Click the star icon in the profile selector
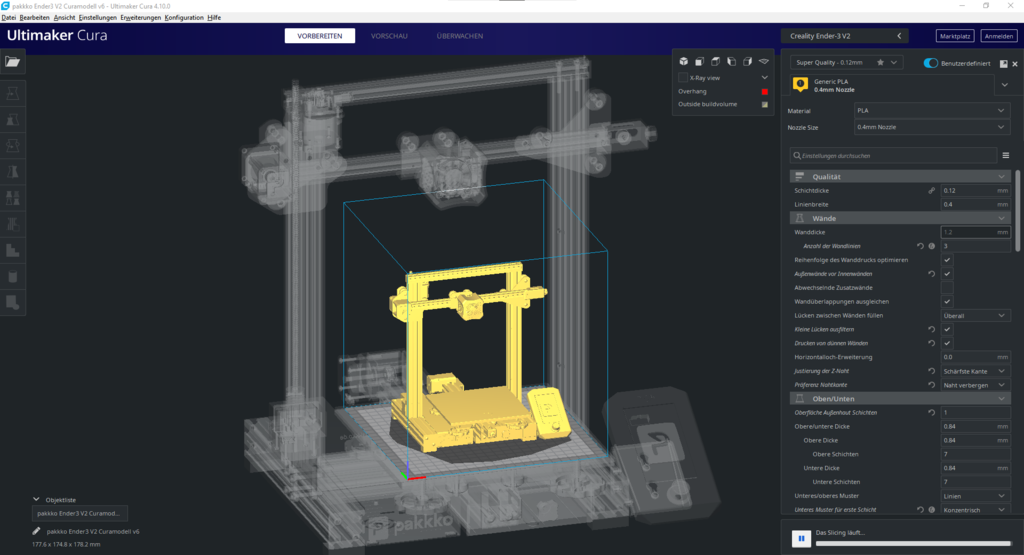Image resolution: width=1024 pixels, height=555 pixels. click(x=880, y=63)
